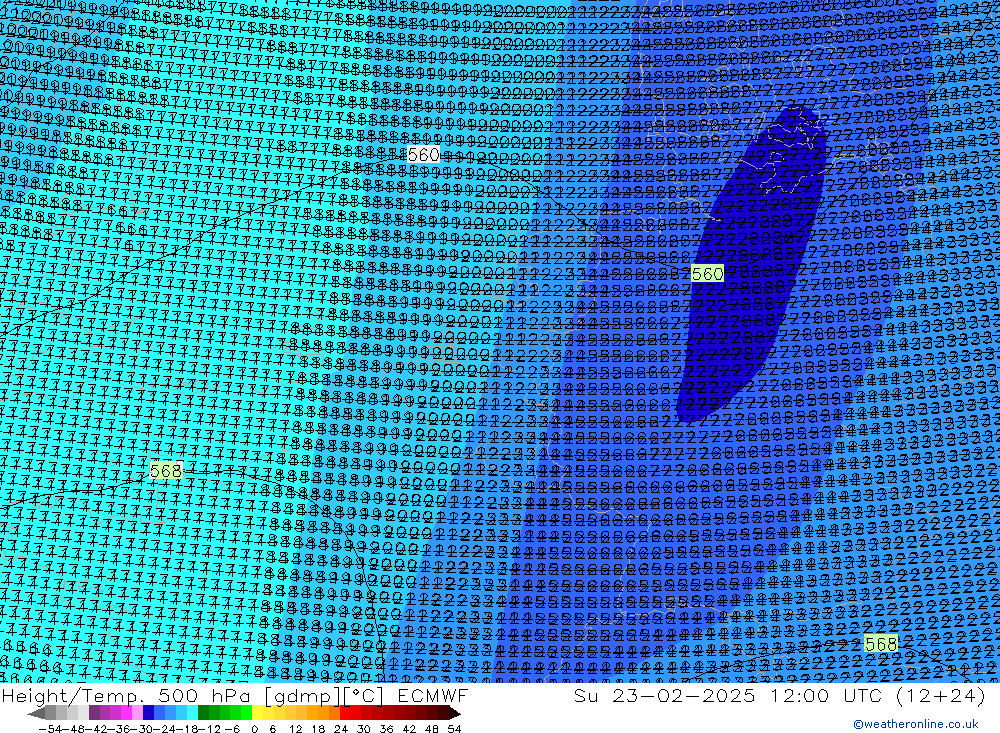
Task: Click the yellow legend swatch at 0
Action: pos(258,712)
